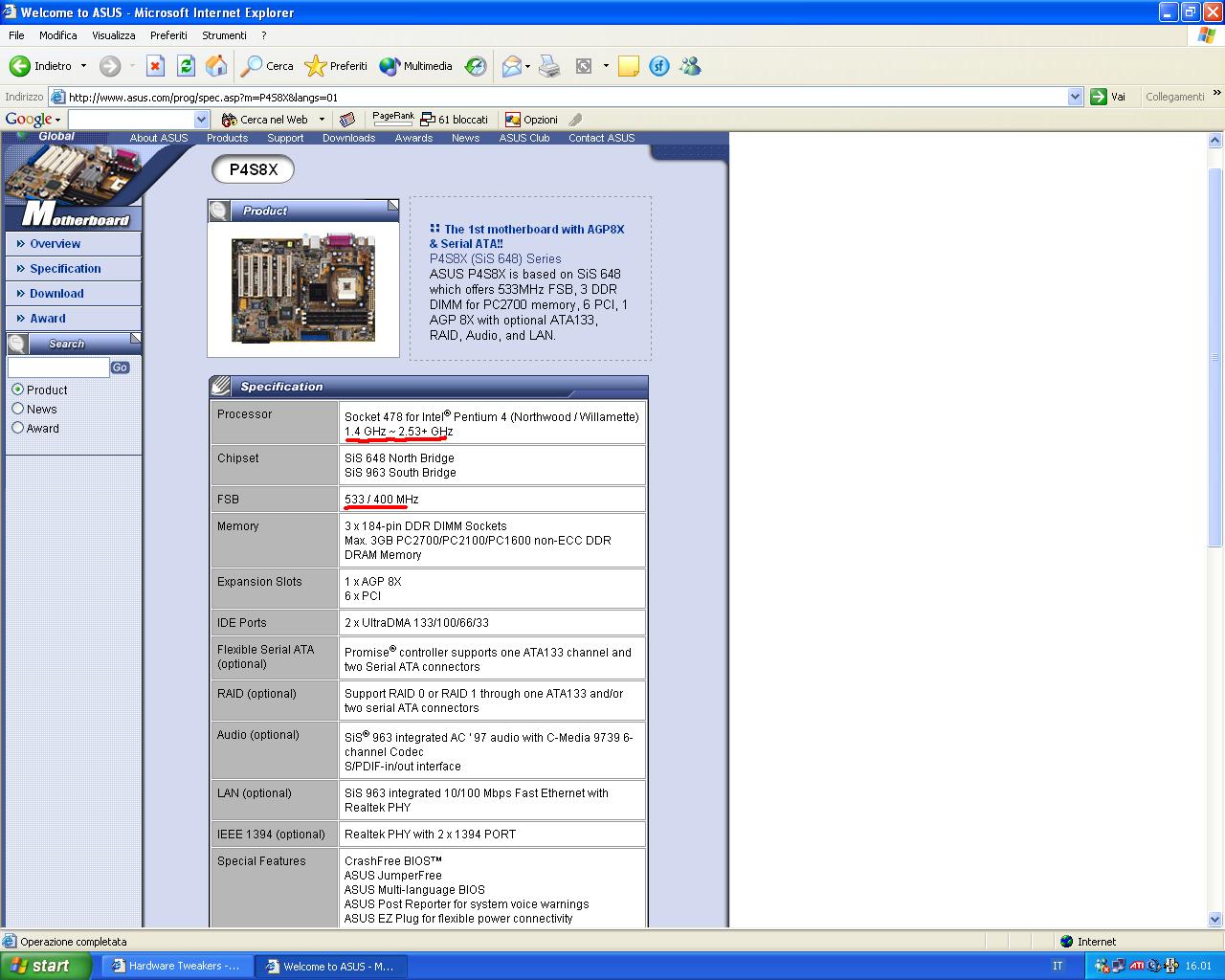
Task: Open Messenger people icon in toolbar
Action: point(690,66)
